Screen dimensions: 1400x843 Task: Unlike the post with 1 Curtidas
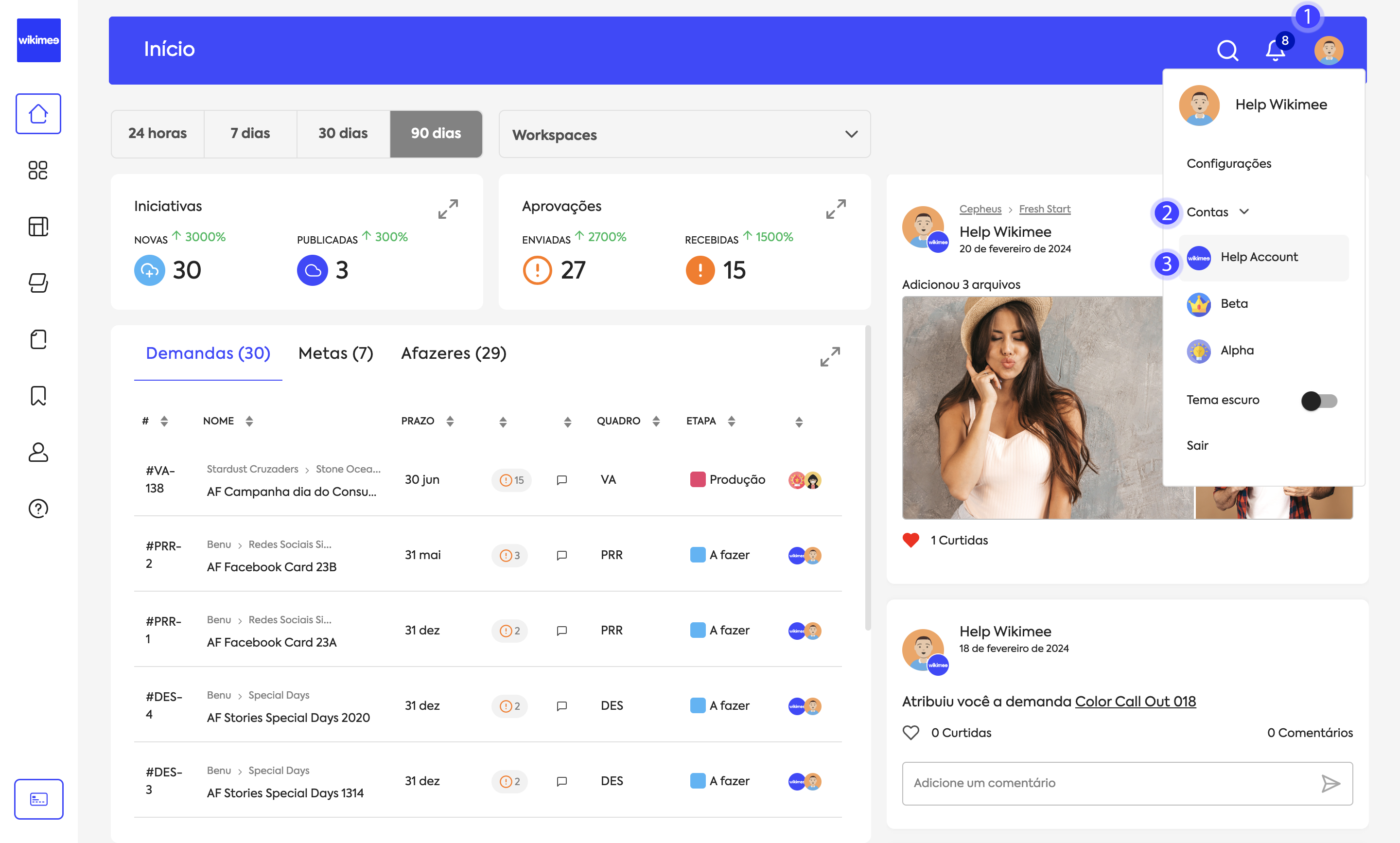tap(911, 540)
